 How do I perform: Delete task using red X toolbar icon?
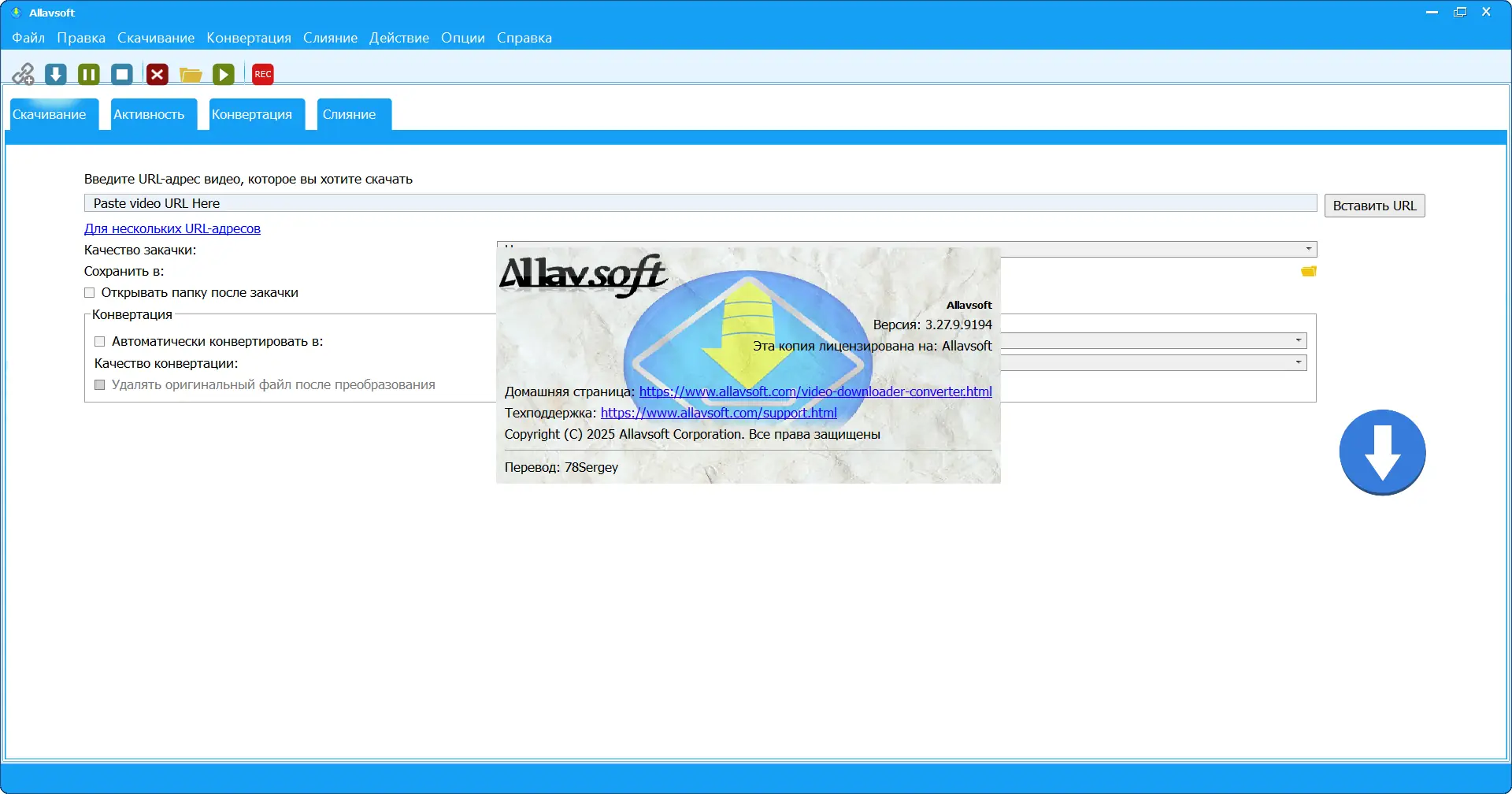157,74
